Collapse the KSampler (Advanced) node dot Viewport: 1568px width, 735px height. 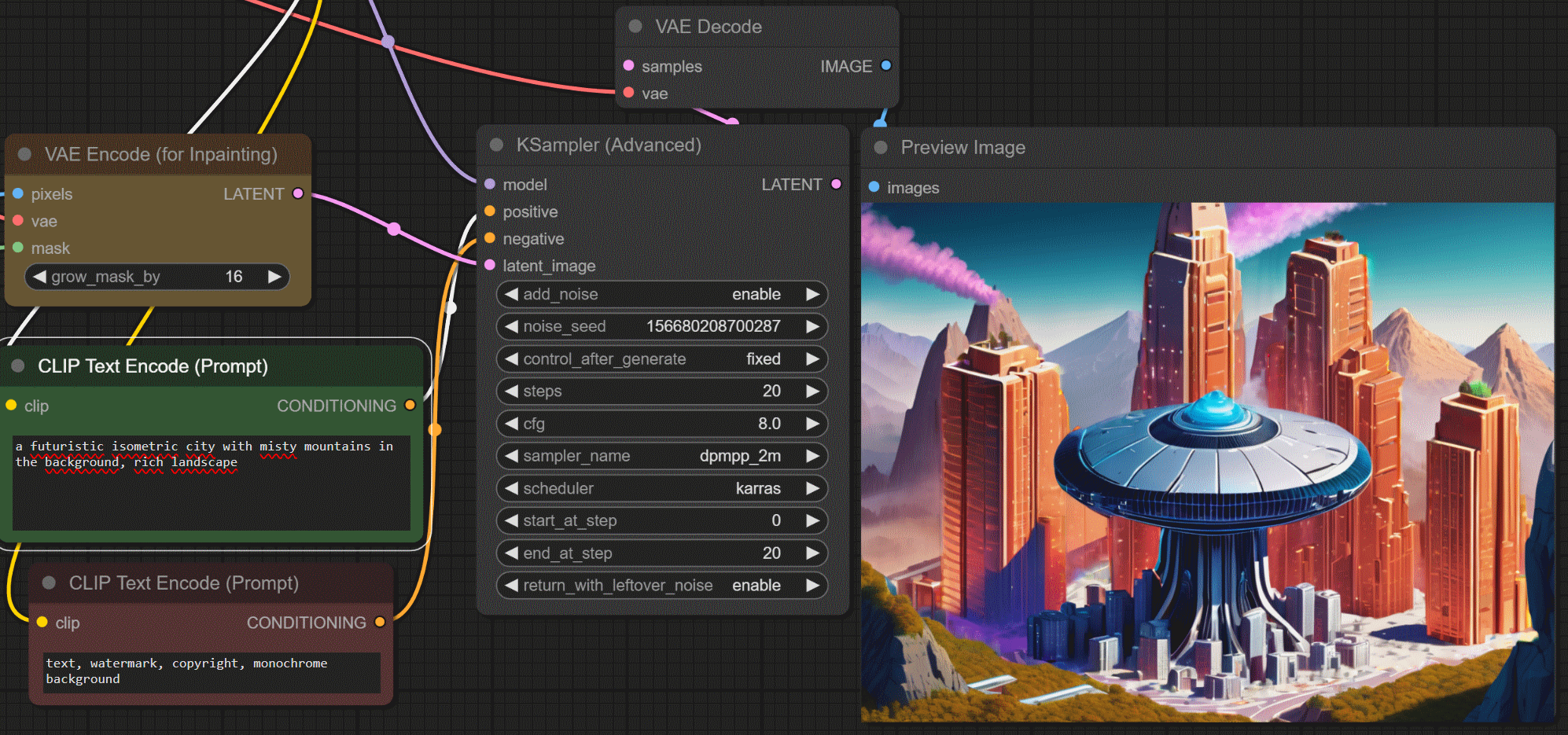(x=496, y=145)
